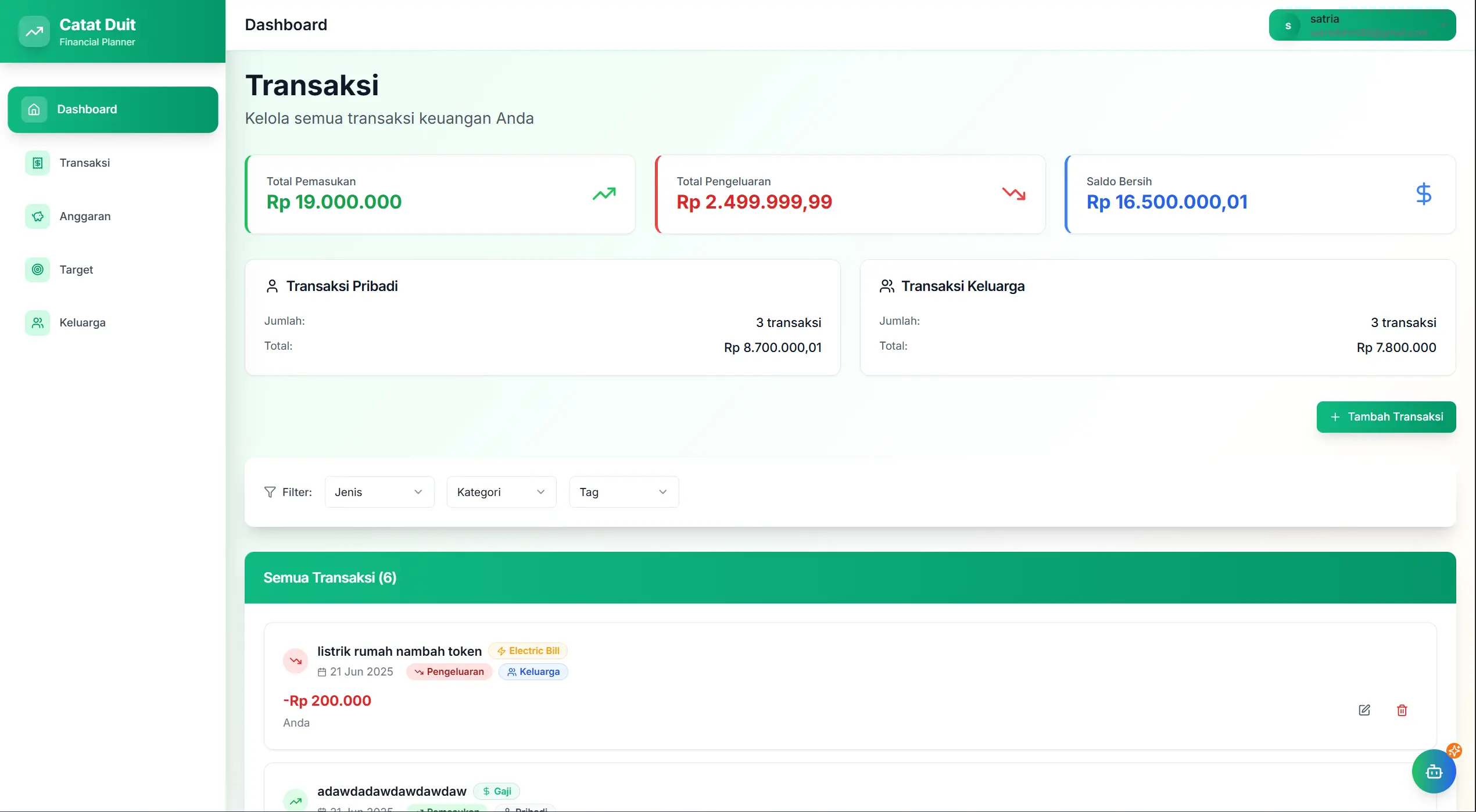
Task: Click the dollar icon in Saldo Bersih card
Action: tap(1423, 194)
